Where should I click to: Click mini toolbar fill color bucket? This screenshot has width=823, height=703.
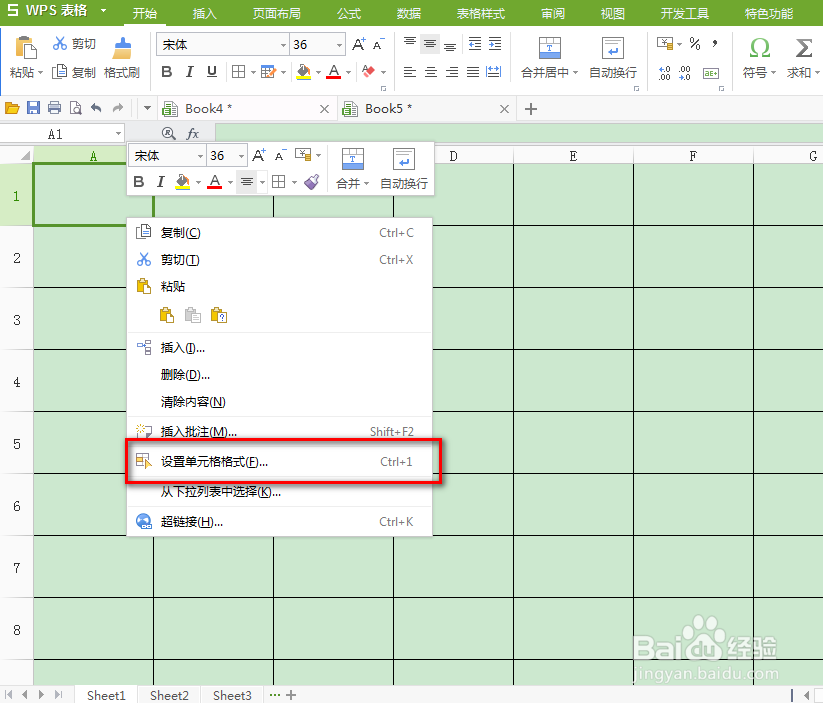tap(182, 182)
